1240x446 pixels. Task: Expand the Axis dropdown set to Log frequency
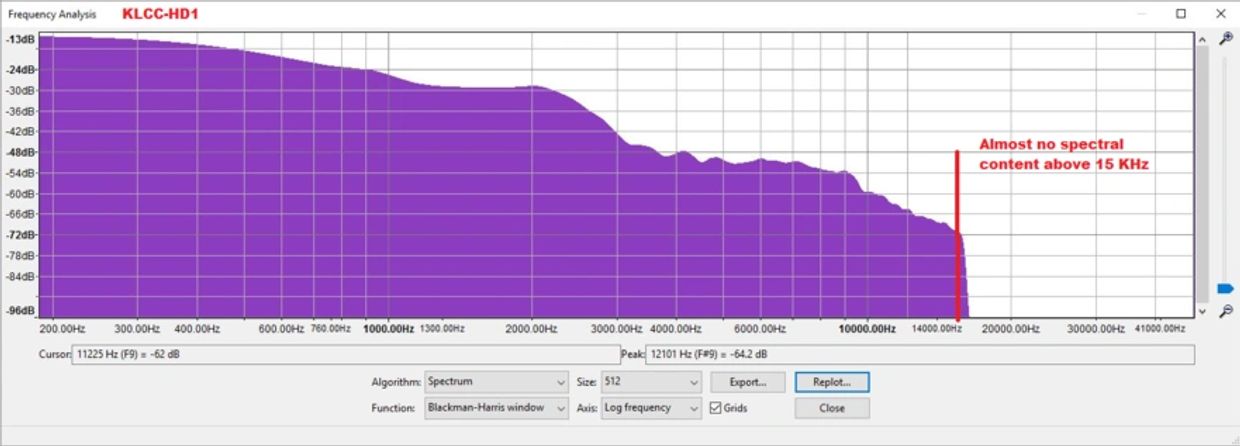point(651,408)
